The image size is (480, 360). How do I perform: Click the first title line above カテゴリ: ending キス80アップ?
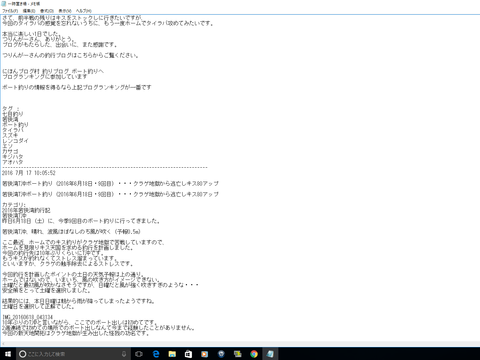(110, 184)
